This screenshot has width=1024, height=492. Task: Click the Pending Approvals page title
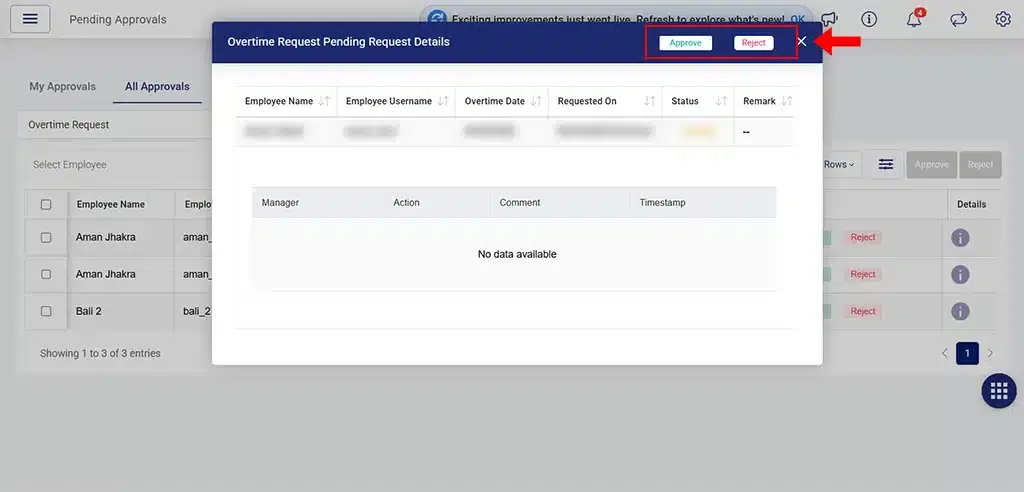(118, 20)
